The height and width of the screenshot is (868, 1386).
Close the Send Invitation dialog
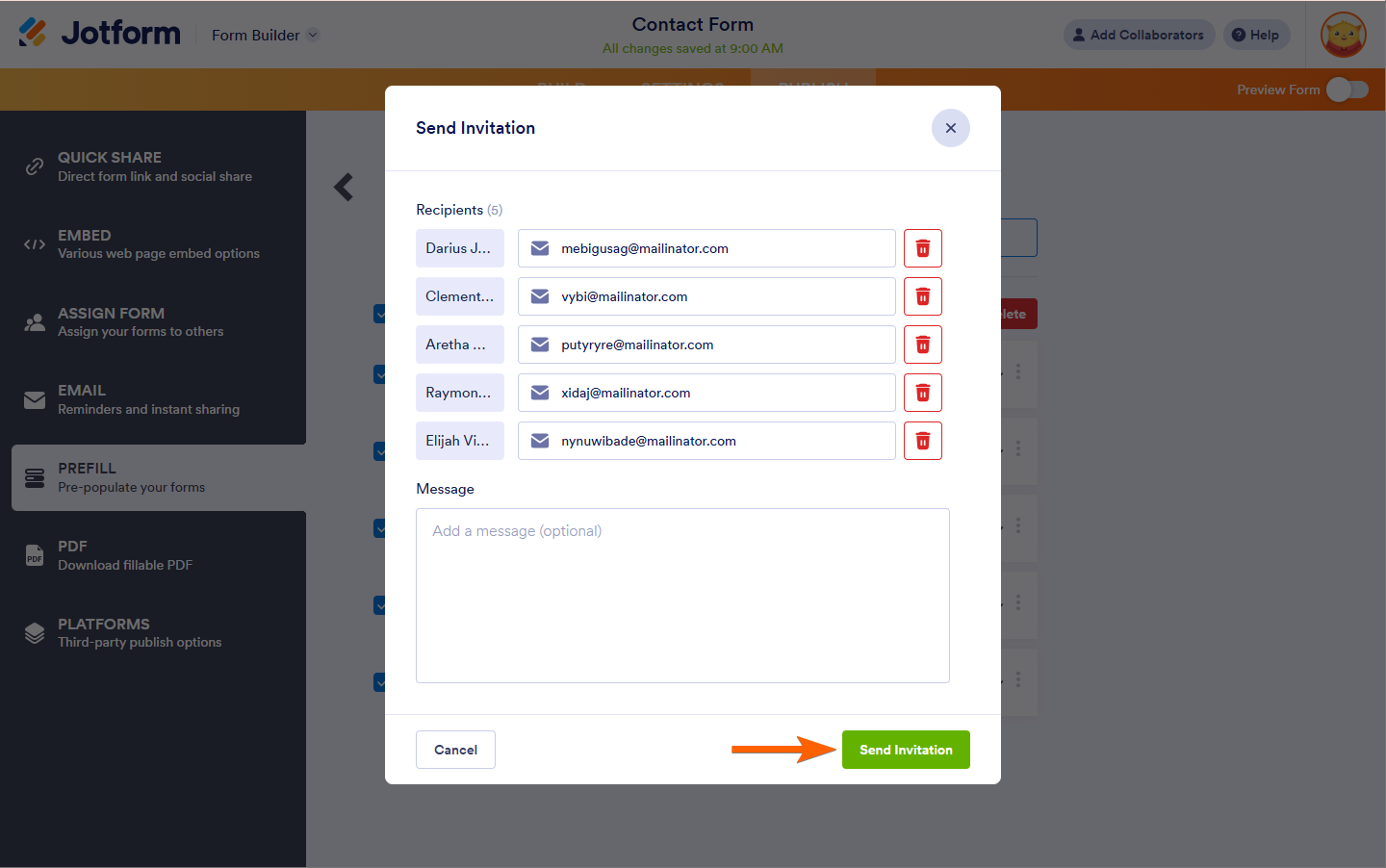[950, 128]
